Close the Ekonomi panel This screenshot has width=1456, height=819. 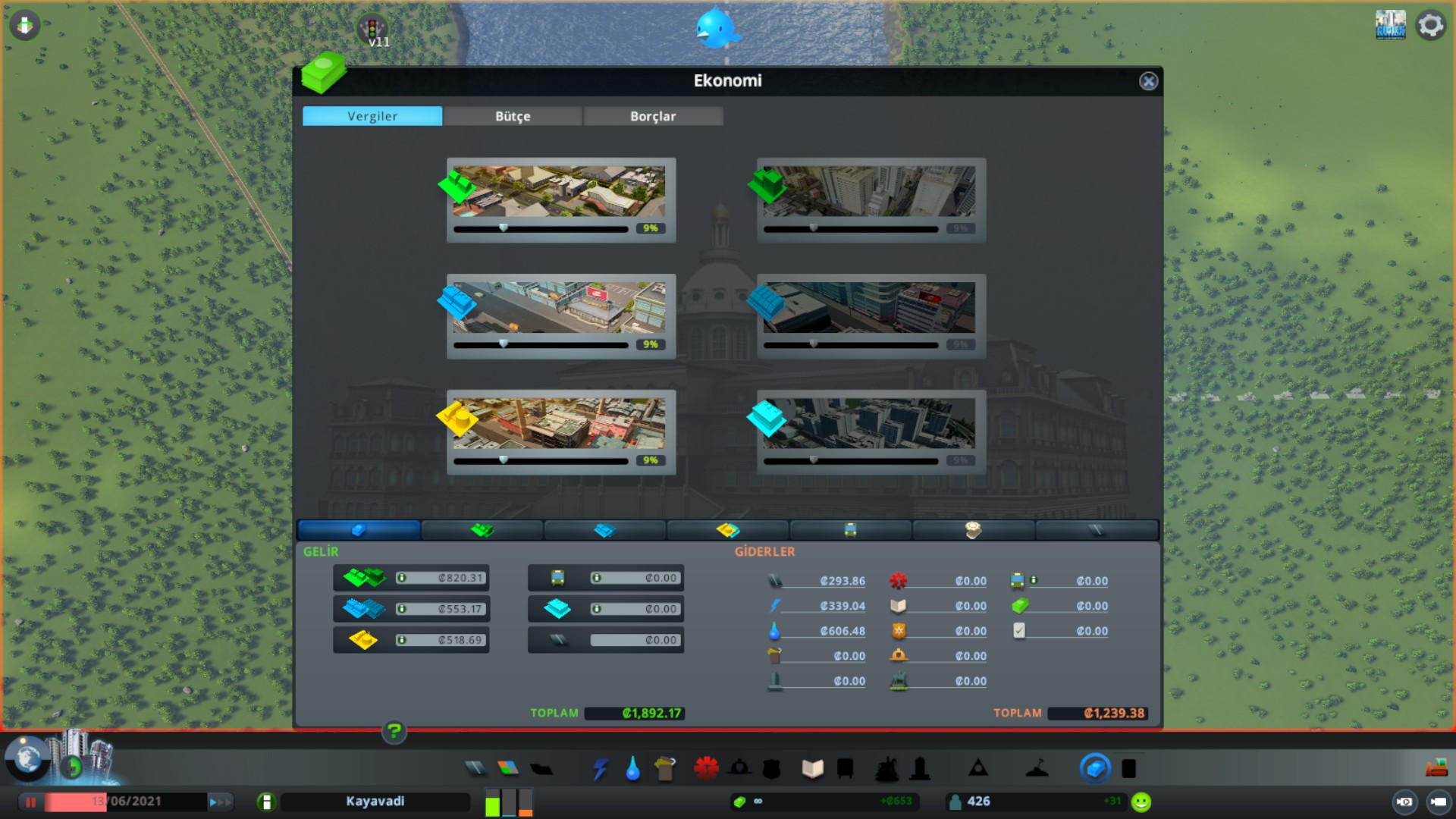[x=1148, y=81]
